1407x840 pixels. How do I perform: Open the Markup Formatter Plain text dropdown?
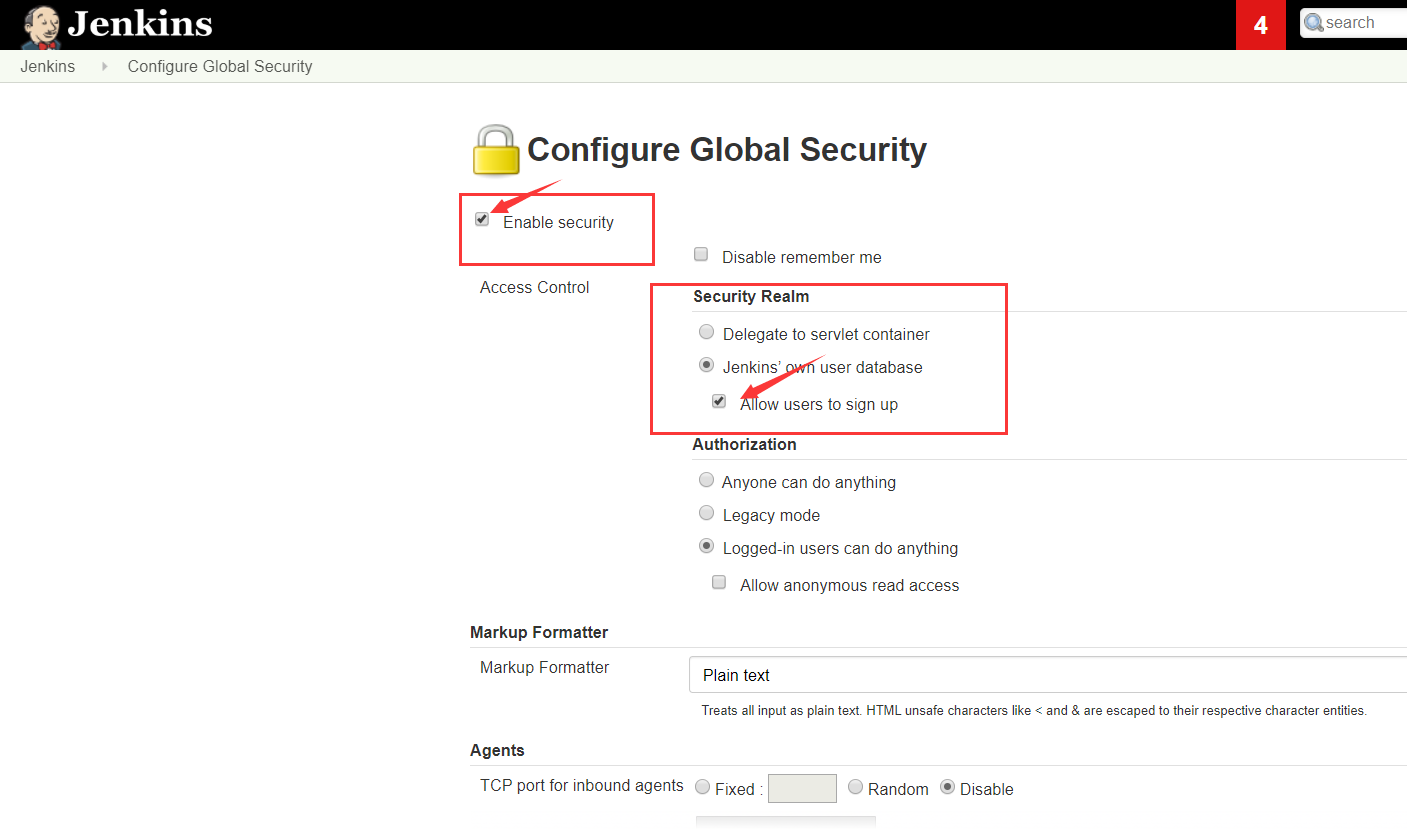pos(1048,675)
